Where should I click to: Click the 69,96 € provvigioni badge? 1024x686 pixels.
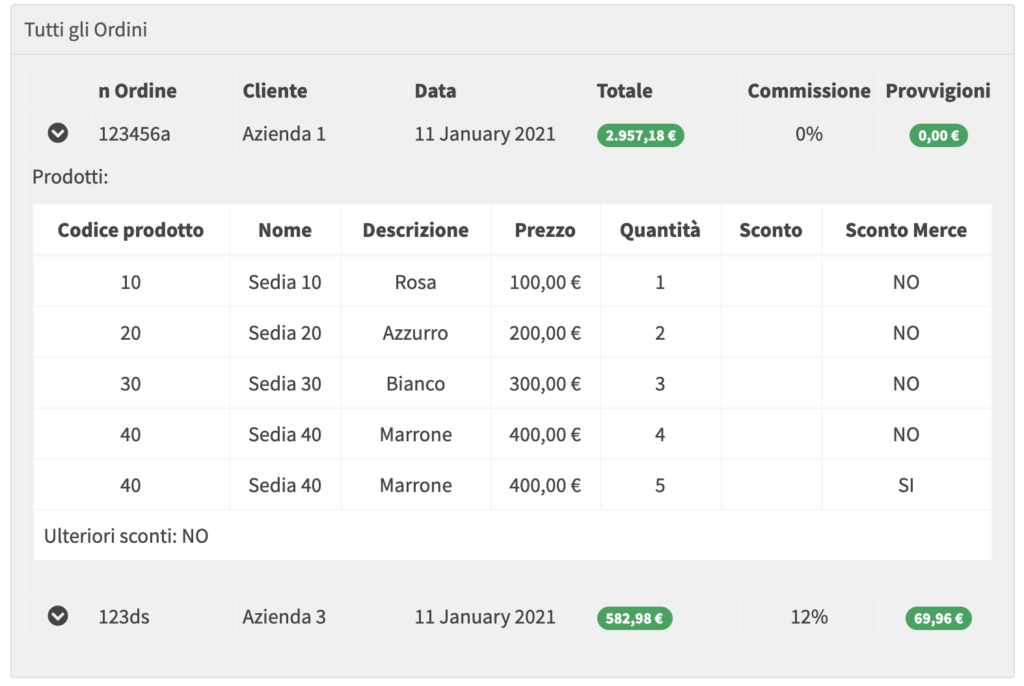coord(938,618)
